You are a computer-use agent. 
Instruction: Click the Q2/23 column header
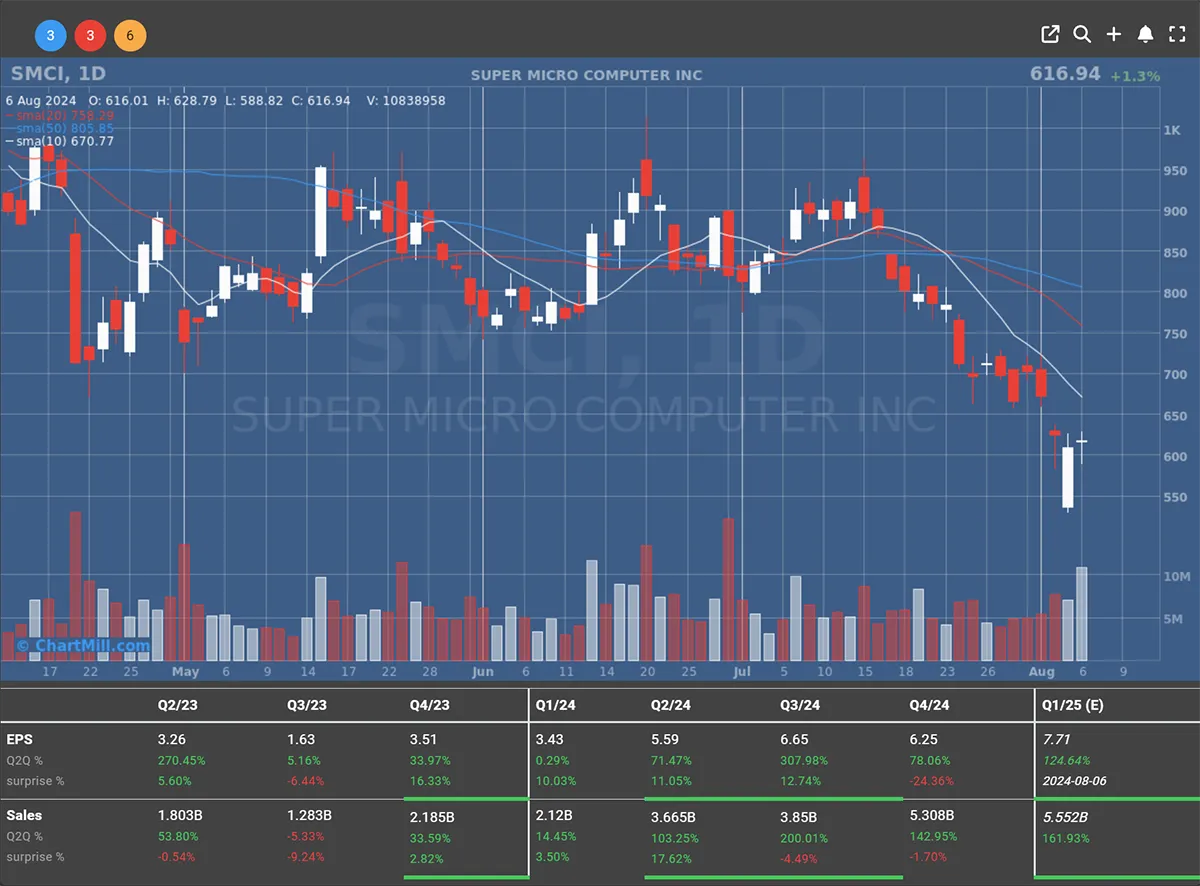178,705
